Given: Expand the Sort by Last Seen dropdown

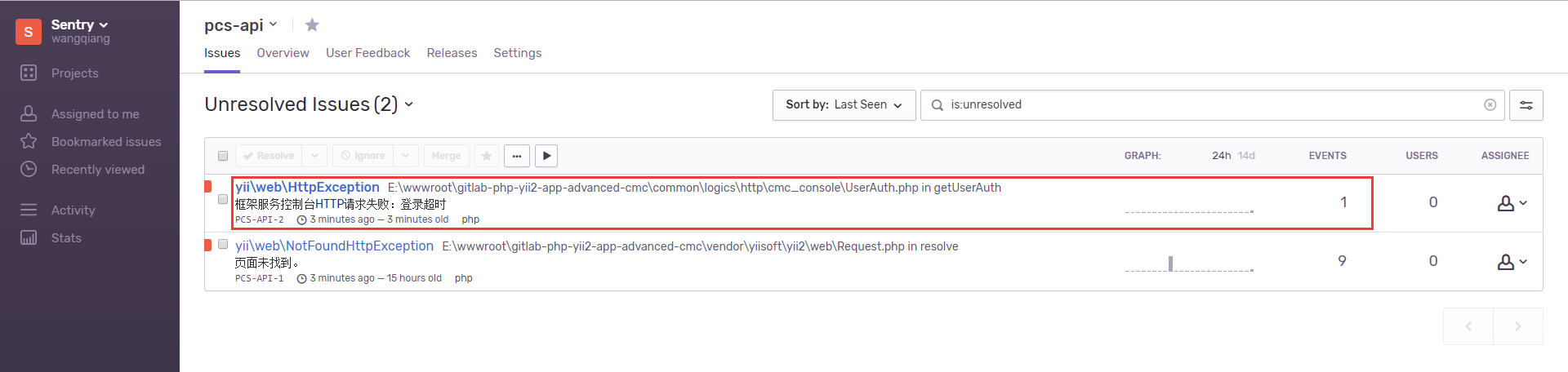Looking at the screenshot, I should coord(844,105).
